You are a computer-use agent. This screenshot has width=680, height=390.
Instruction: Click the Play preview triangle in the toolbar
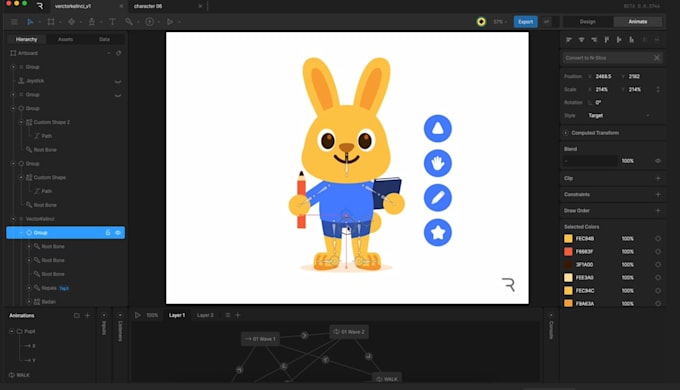click(170, 22)
